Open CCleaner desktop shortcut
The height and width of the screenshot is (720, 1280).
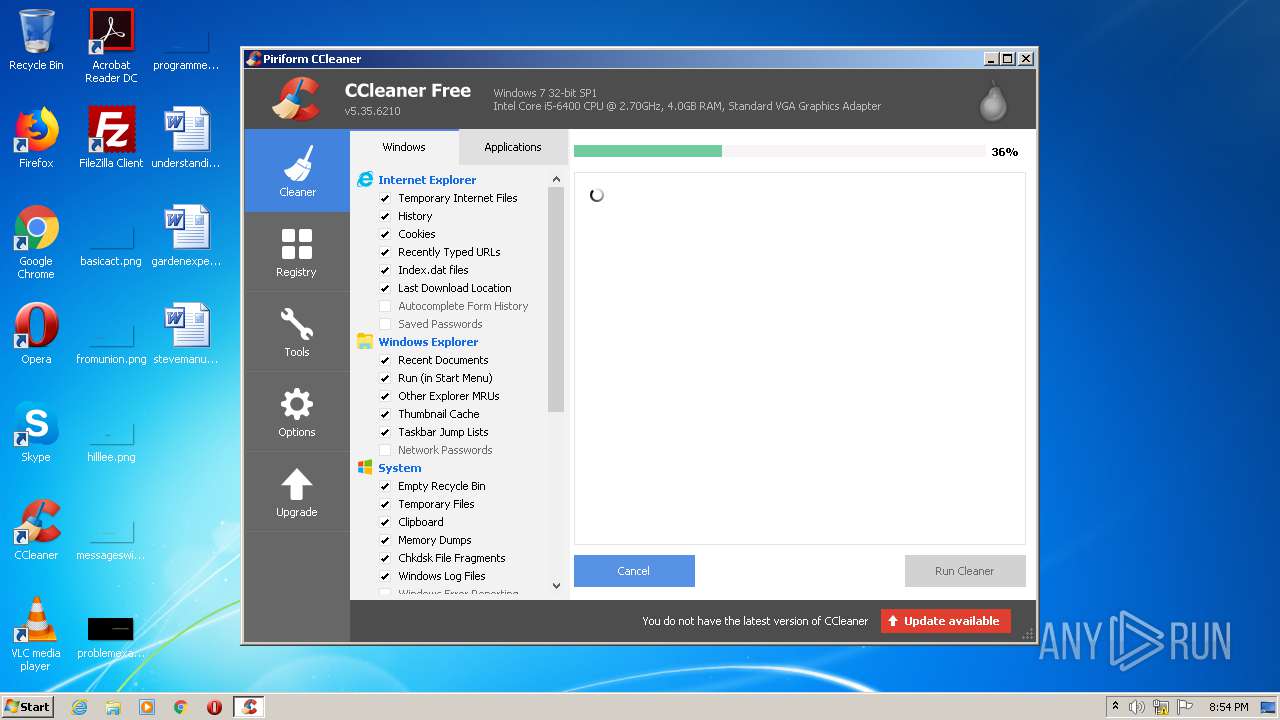click(x=36, y=530)
